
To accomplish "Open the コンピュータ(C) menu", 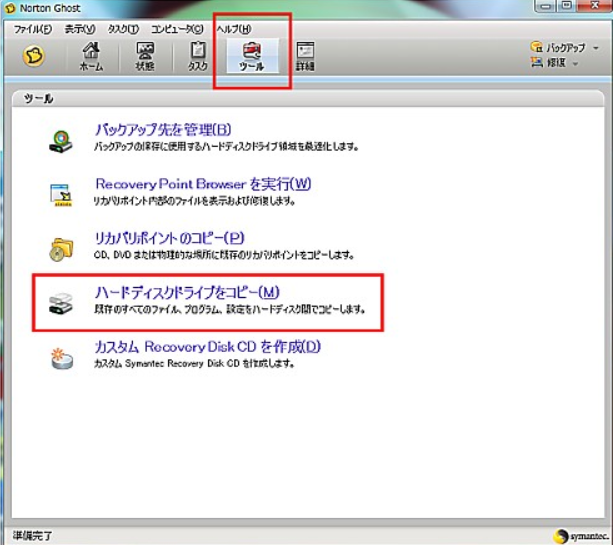I will 177,29.
